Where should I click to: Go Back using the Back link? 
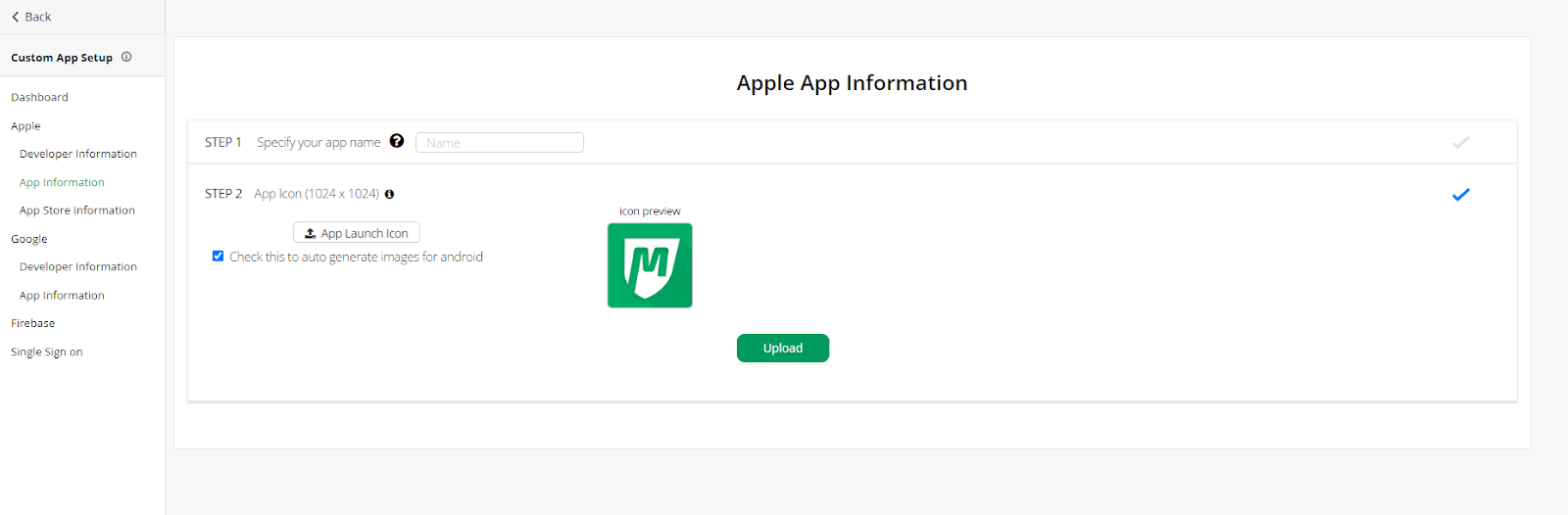click(31, 17)
